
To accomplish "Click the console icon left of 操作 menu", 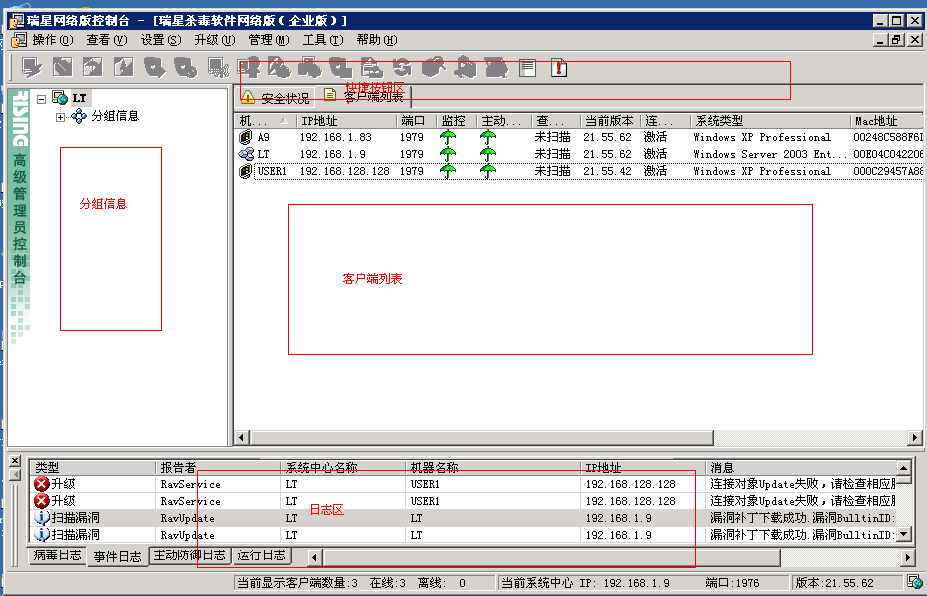I will [20, 40].
